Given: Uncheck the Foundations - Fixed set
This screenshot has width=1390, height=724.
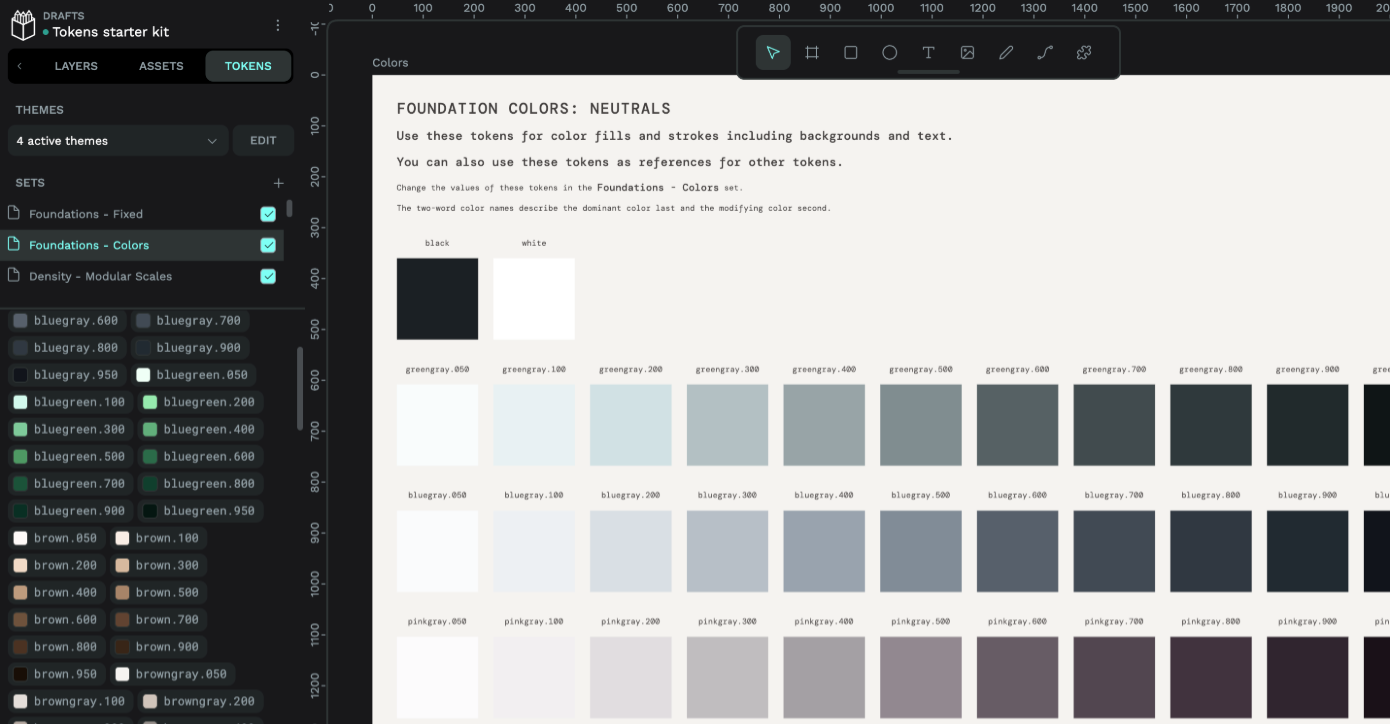Looking at the screenshot, I should pyautogui.click(x=268, y=214).
